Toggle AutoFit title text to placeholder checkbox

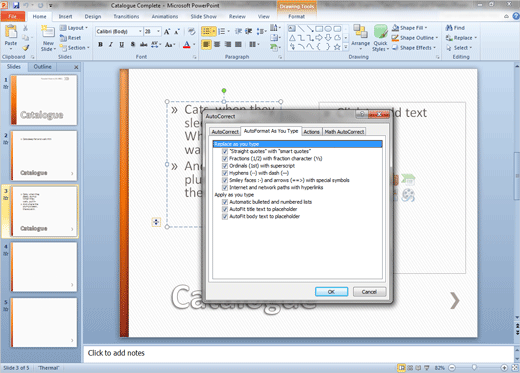pos(225,209)
